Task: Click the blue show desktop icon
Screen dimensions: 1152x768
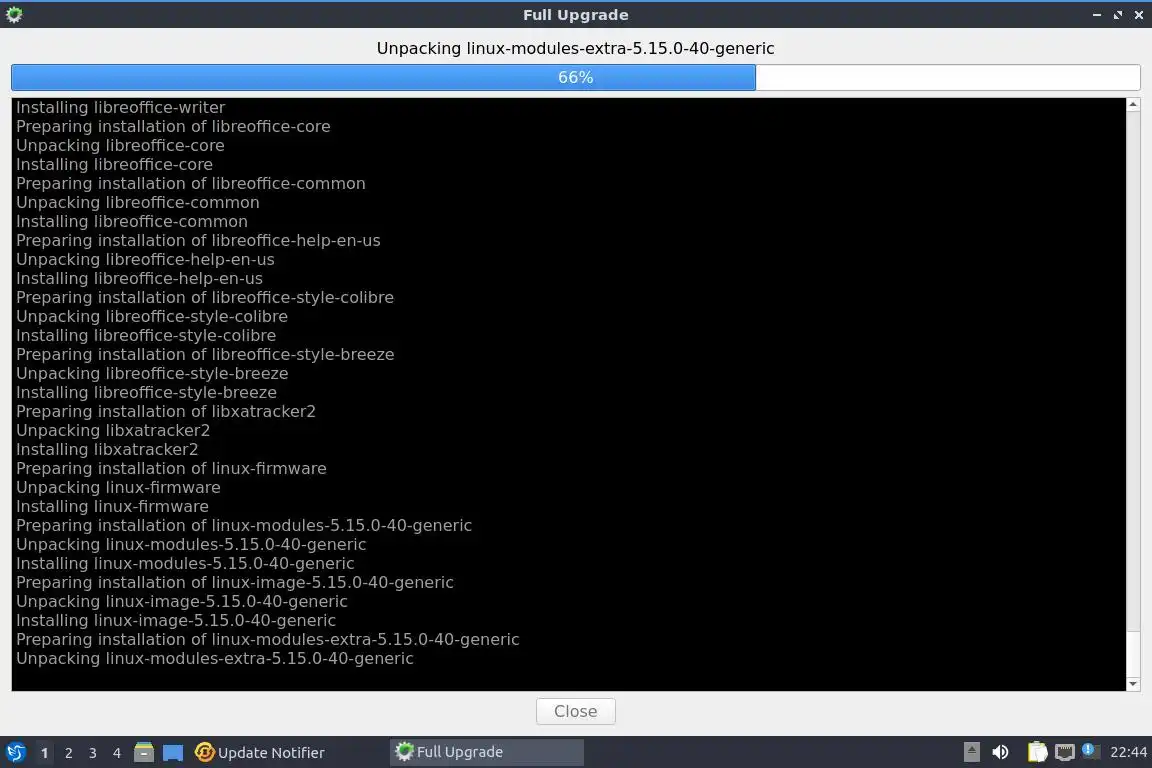Action: pos(173,753)
